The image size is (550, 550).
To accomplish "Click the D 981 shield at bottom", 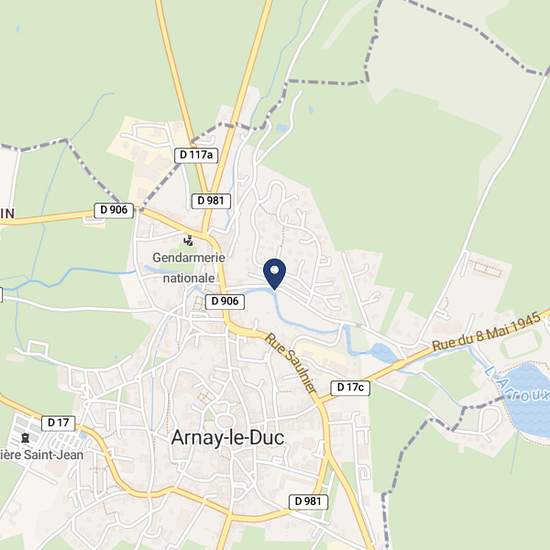I will click(x=308, y=502).
